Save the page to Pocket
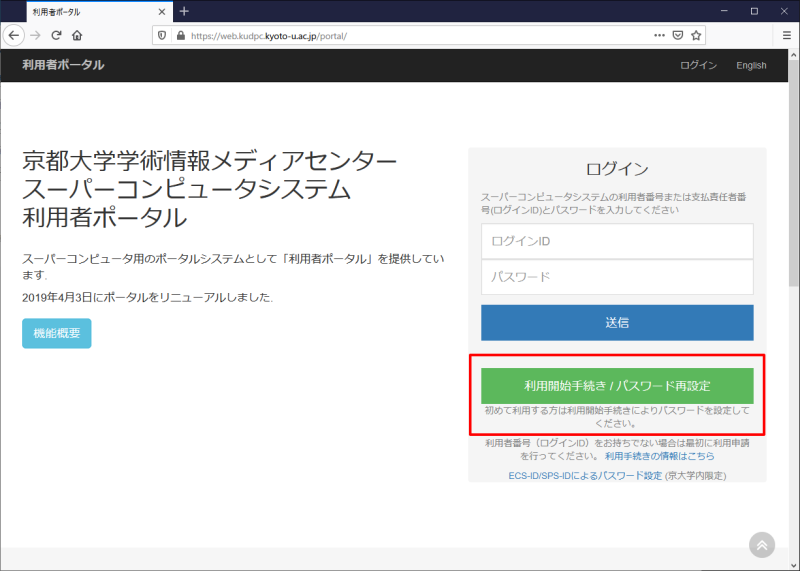The width and height of the screenshot is (800, 571). [x=678, y=35]
